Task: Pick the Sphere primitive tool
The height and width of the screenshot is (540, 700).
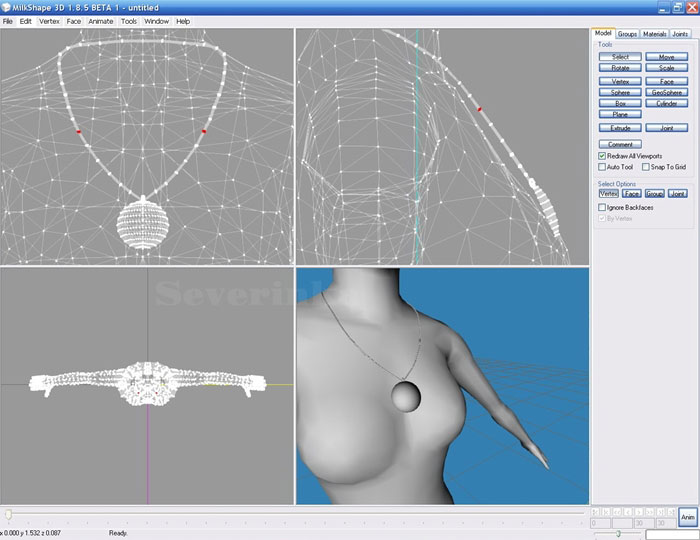Action: [620, 92]
